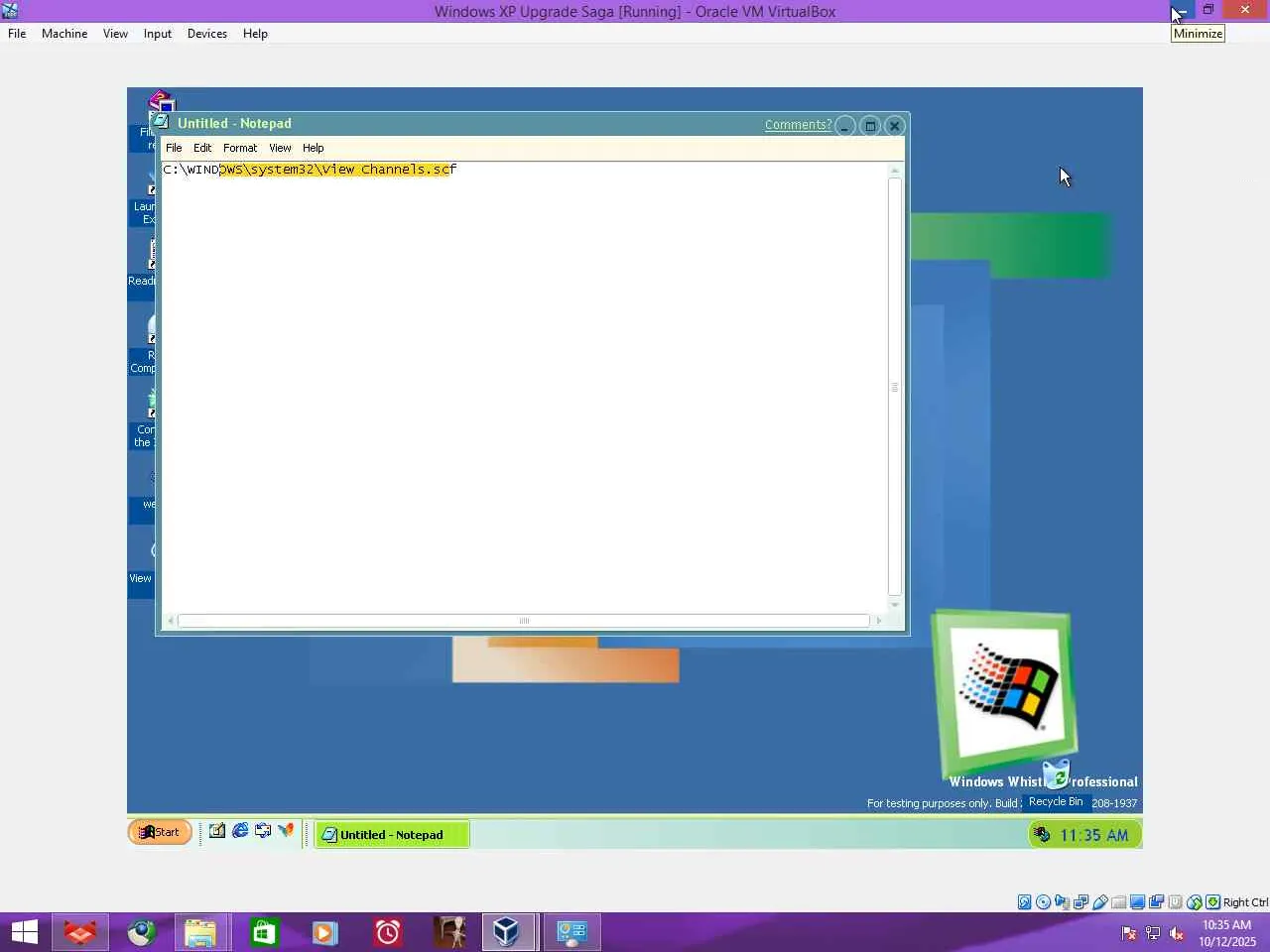The height and width of the screenshot is (952, 1270).
Task: Click the Right Ctrl host key label
Action: click(1245, 902)
